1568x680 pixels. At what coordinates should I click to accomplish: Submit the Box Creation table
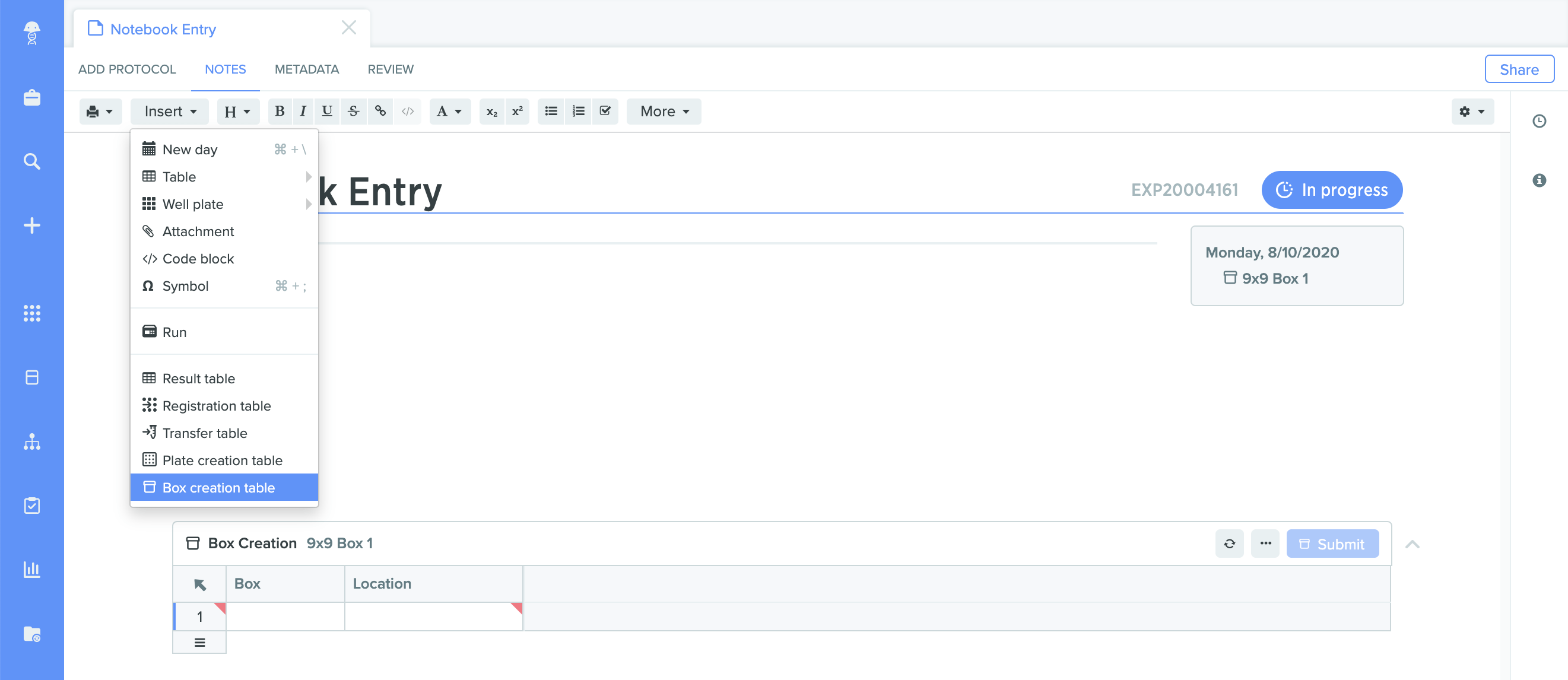1333,543
